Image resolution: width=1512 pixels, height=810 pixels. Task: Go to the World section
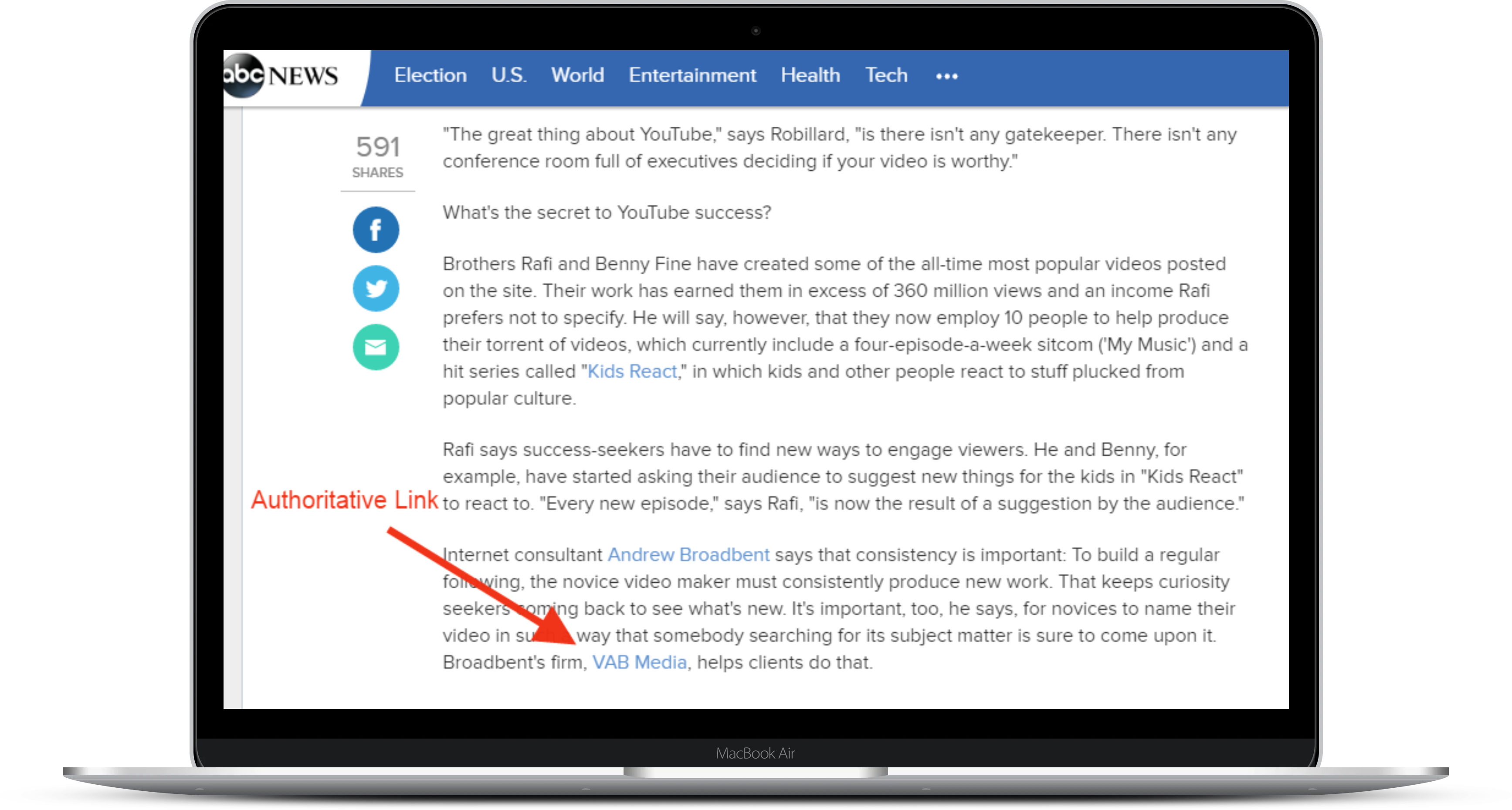(577, 75)
